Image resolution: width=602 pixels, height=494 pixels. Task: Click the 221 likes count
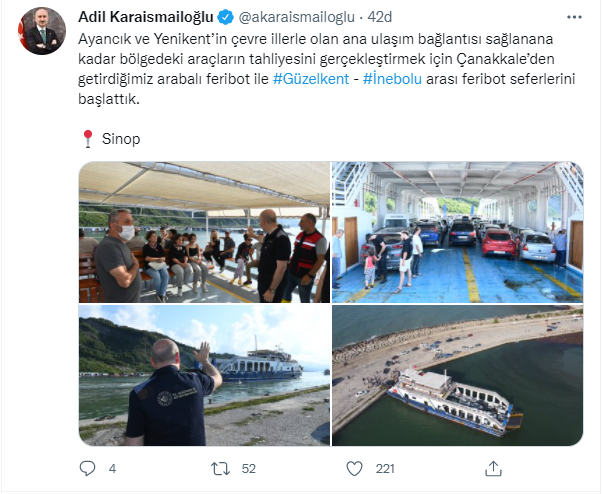click(385, 469)
